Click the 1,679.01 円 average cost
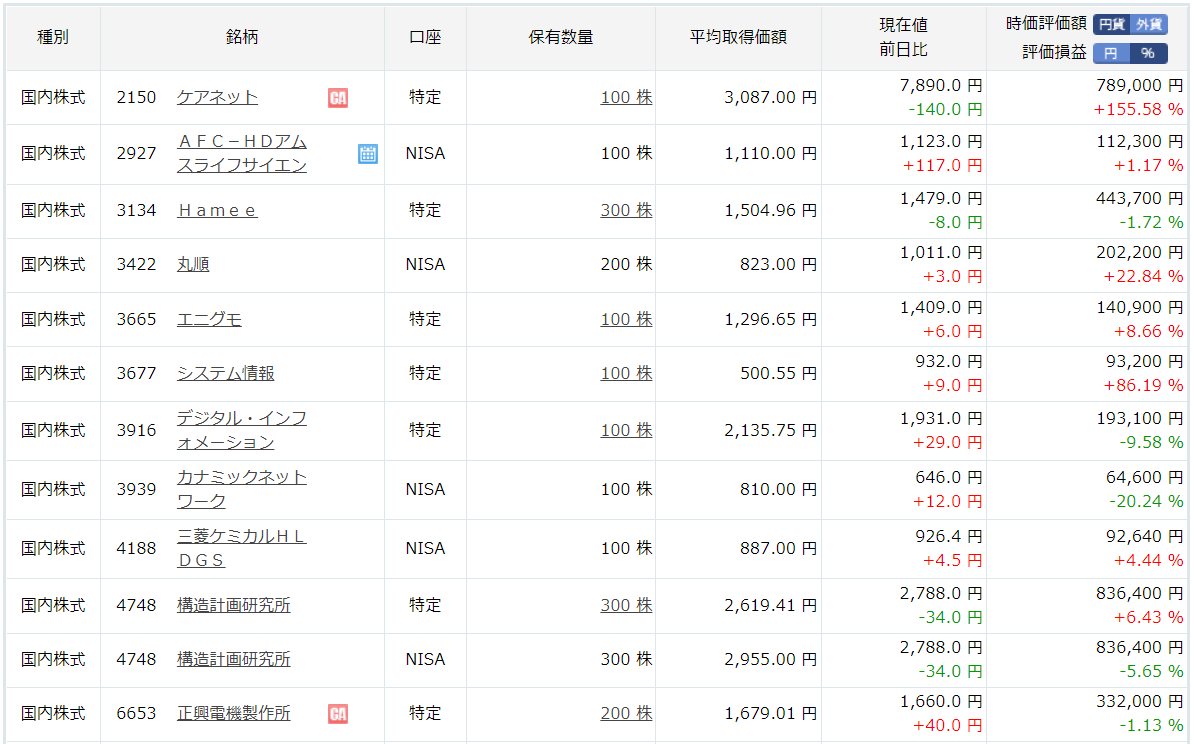1194x744 pixels. click(771, 714)
